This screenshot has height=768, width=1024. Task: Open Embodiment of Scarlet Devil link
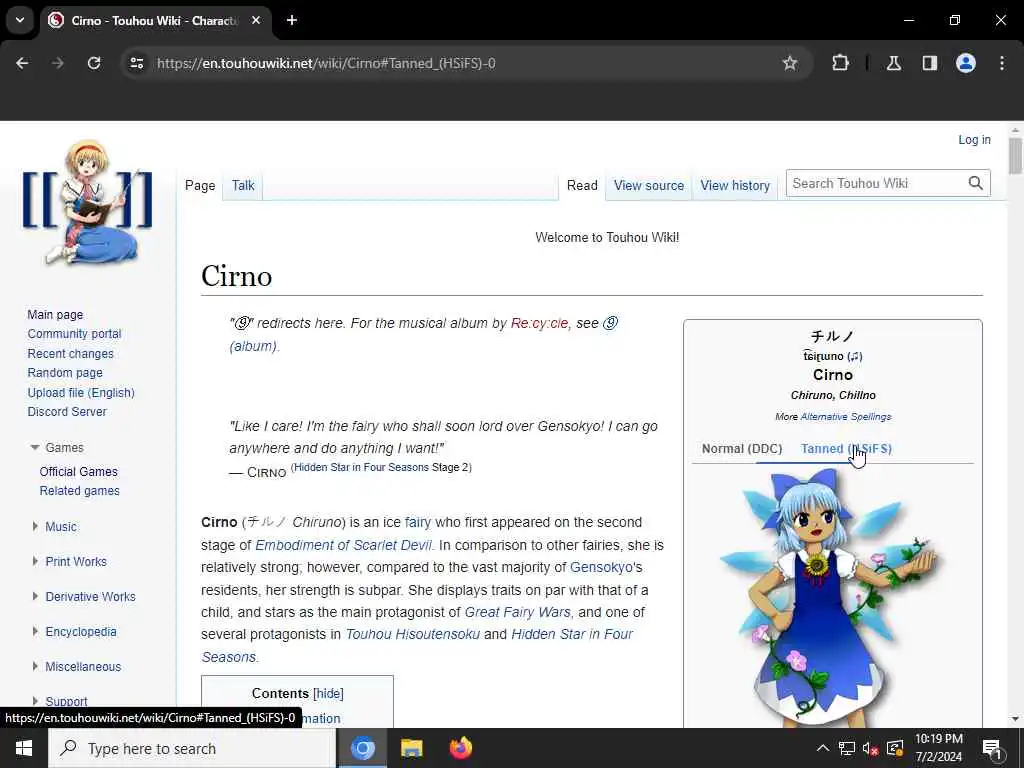344,545
